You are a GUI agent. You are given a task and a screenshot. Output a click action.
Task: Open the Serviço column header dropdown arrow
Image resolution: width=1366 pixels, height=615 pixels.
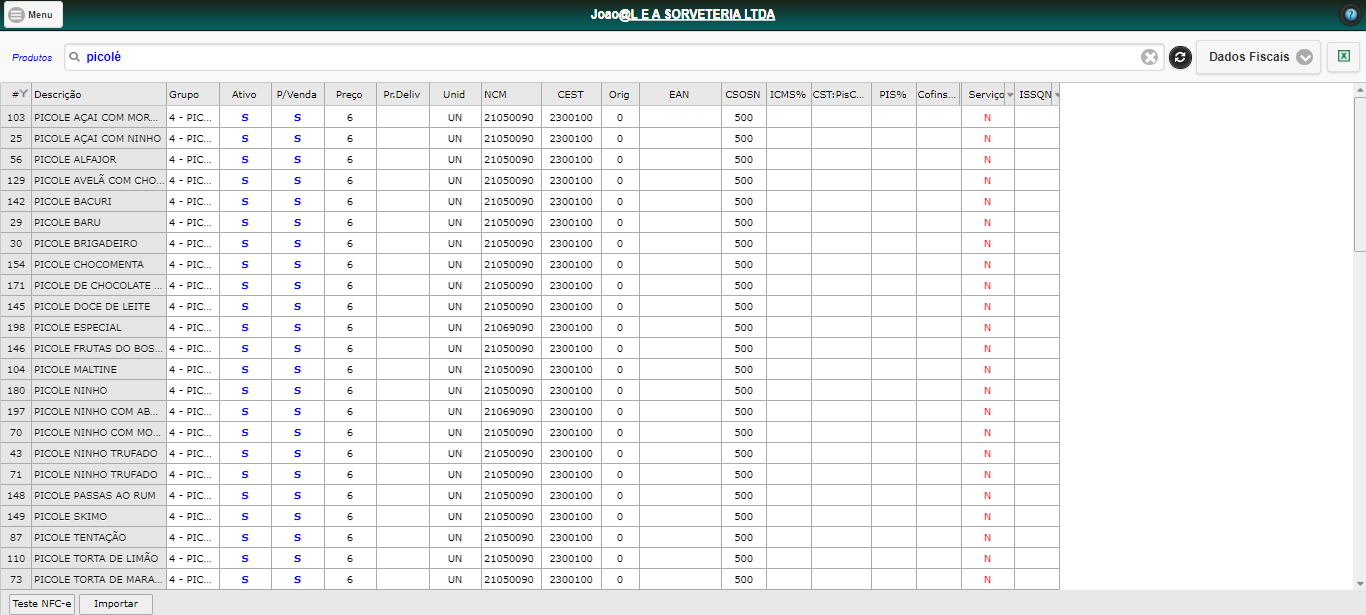point(1010,95)
